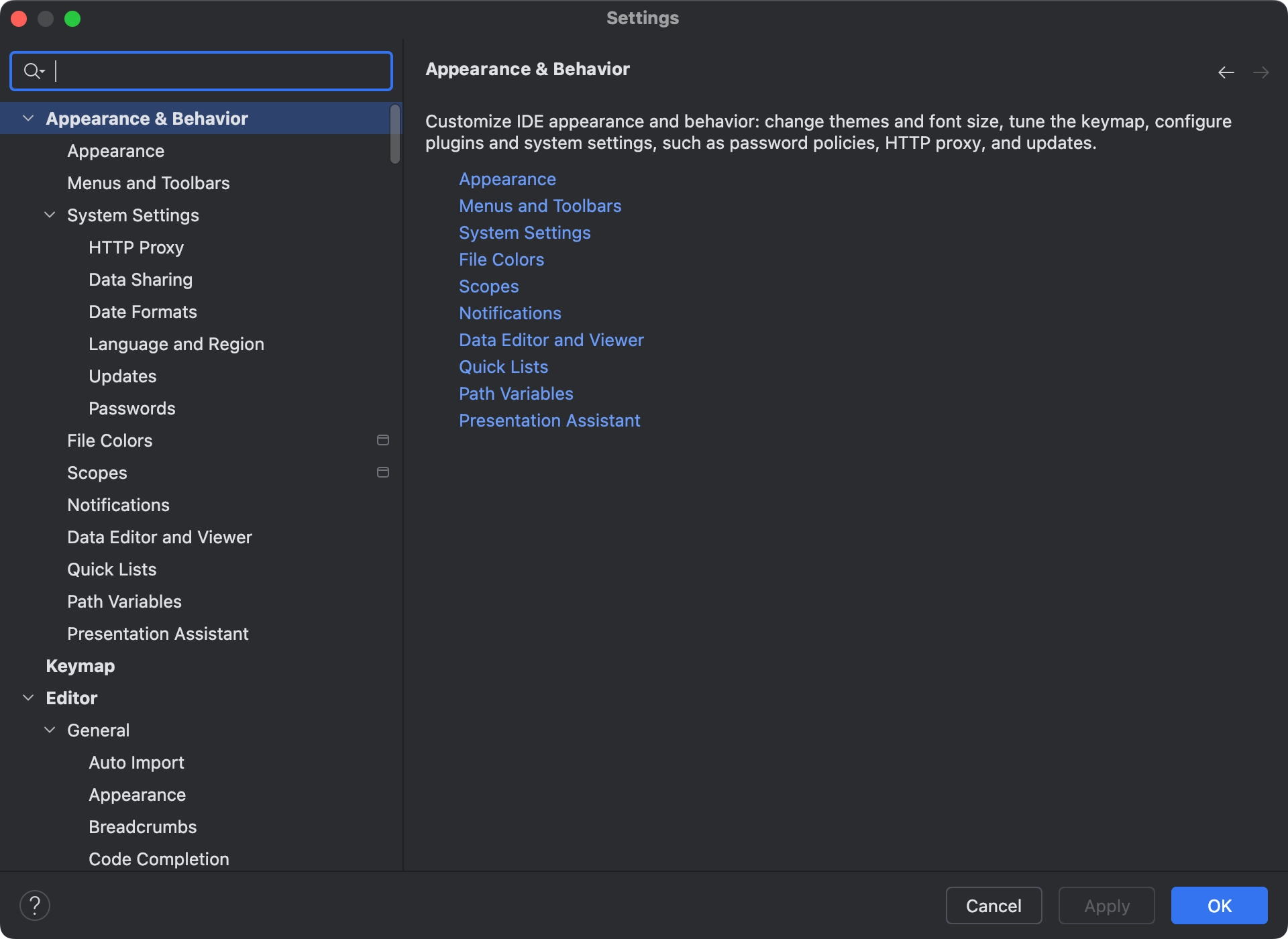1288x939 pixels.
Task: Follow the Data Editor and Viewer link
Action: pos(551,340)
